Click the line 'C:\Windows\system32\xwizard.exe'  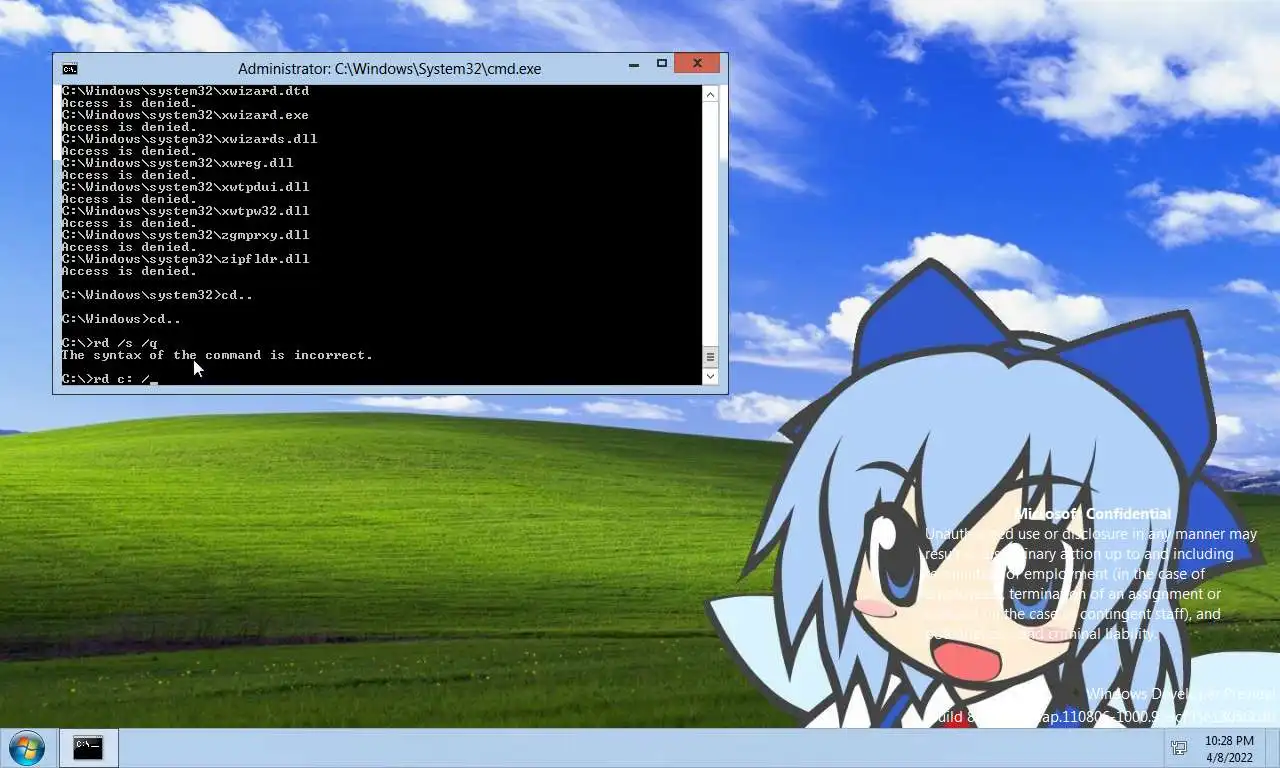coord(185,115)
